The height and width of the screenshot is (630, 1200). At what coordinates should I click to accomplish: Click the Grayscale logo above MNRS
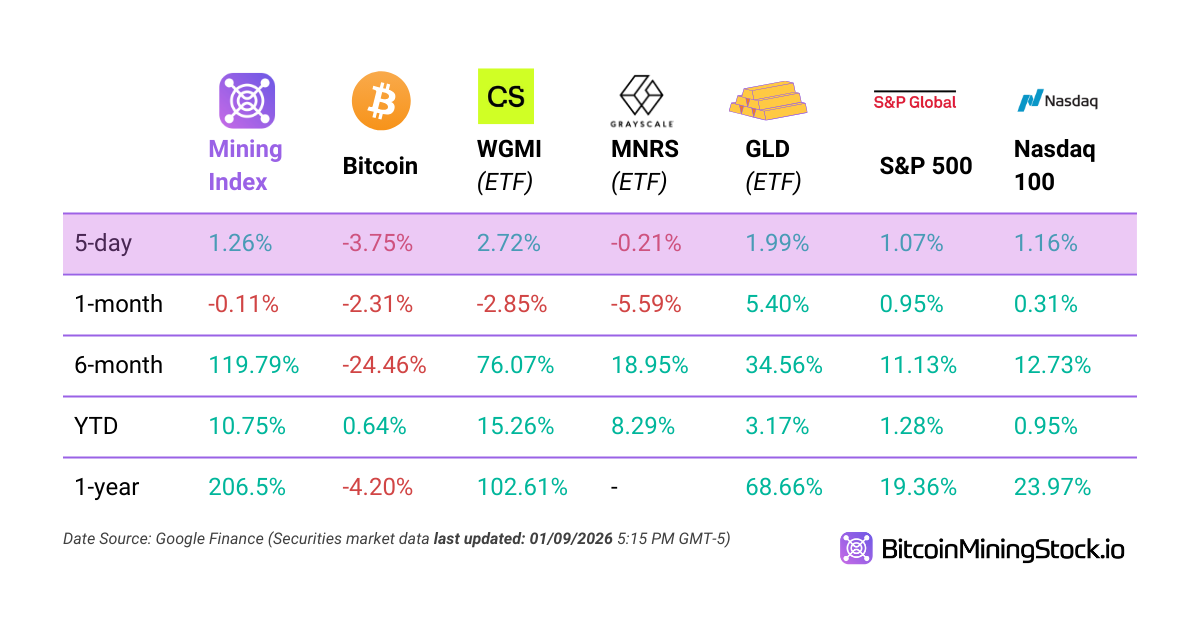[x=642, y=101]
